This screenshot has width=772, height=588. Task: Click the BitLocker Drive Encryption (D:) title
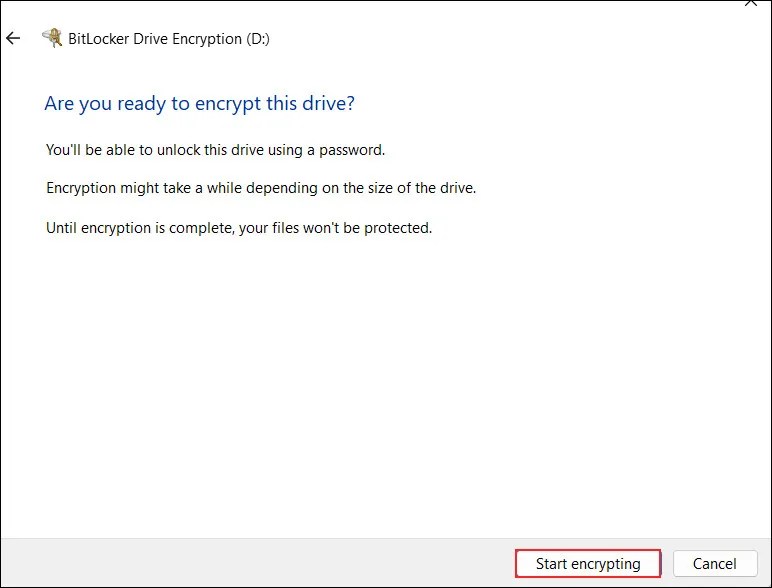169,39
